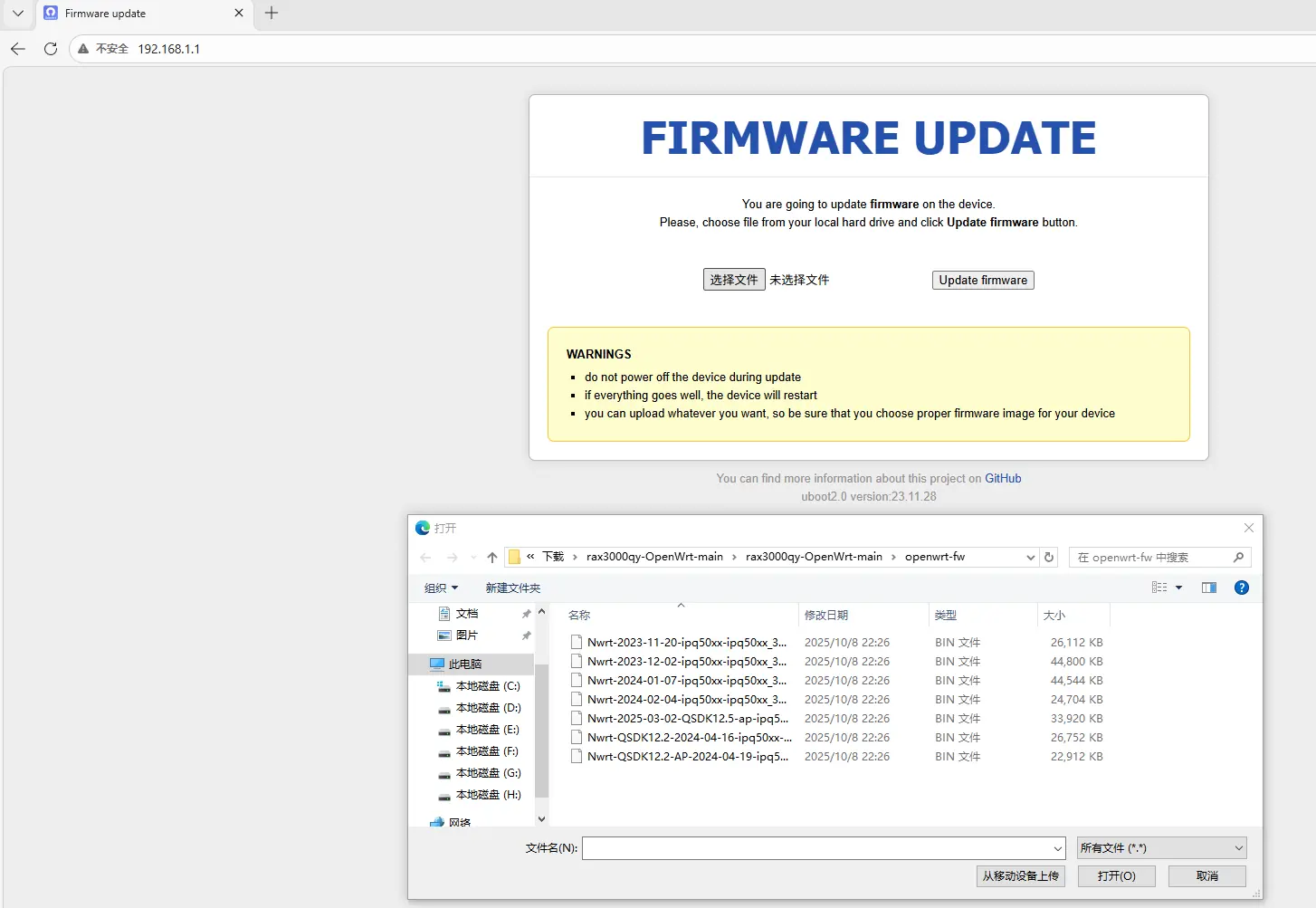This screenshot has height=908, width=1316.
Task: Click the browser back arrow
Action: pyautogui.click(x=18, y=49)
